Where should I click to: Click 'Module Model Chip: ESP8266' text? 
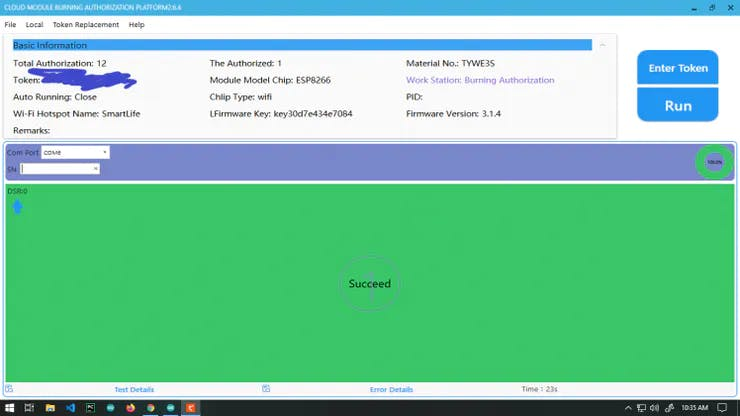click(x=270, y=80)
